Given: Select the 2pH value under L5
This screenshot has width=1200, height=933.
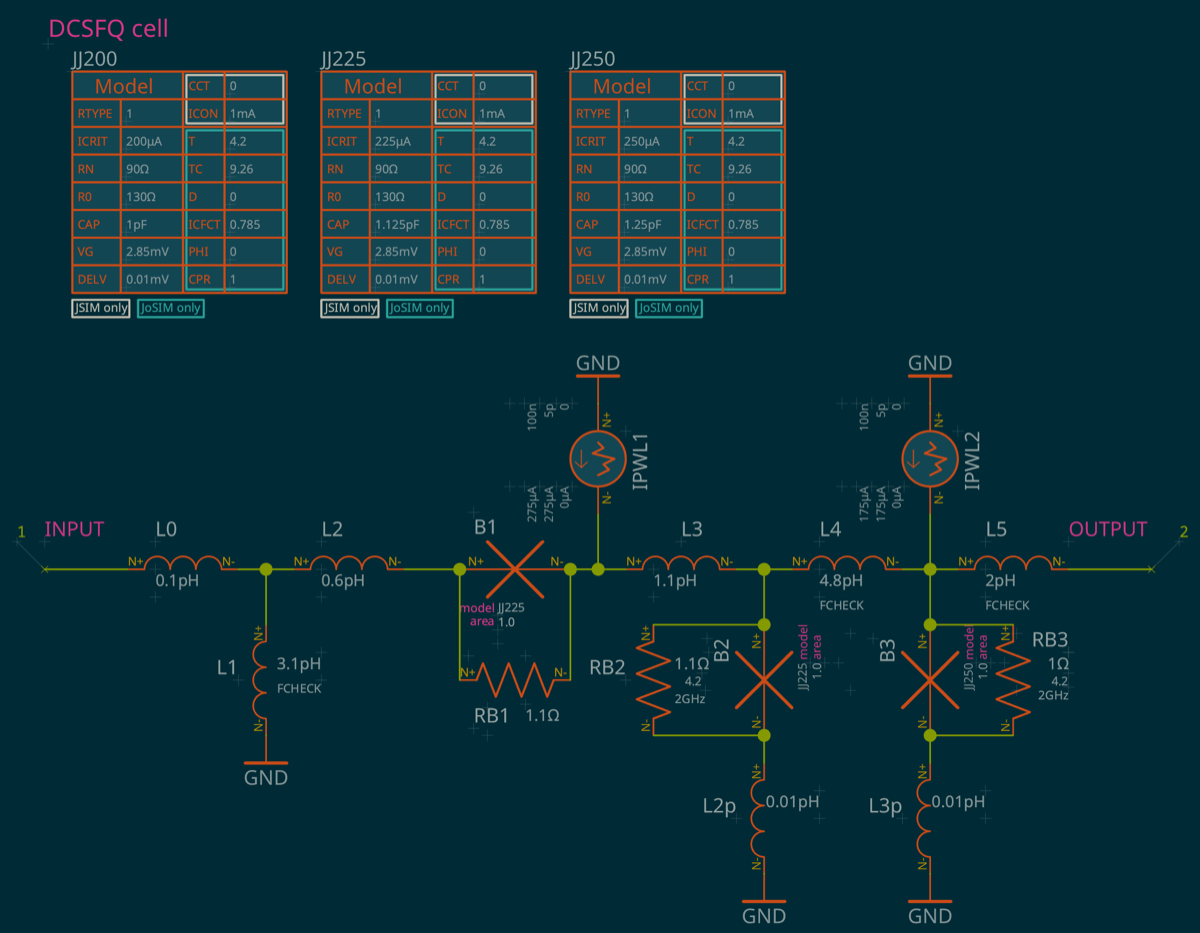Looking at the screenshot, I should pos(1000,580).
